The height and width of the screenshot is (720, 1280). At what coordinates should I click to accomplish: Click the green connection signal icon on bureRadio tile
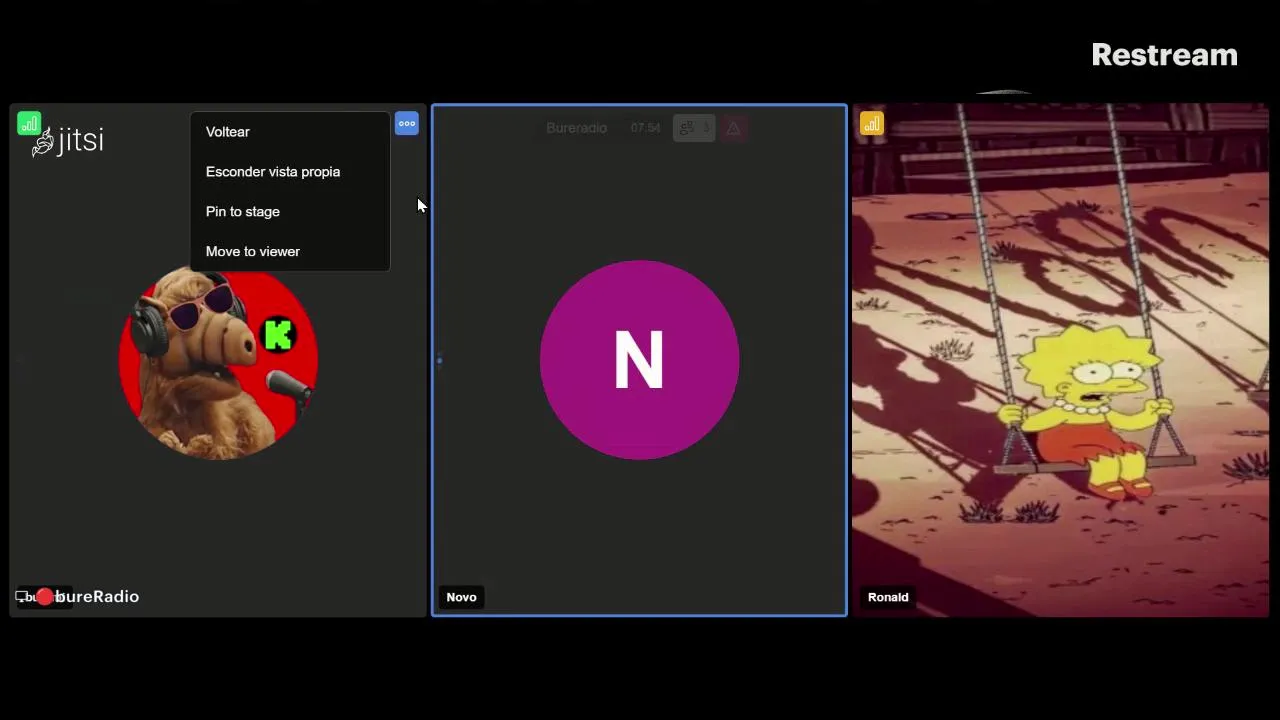(29, 124)
